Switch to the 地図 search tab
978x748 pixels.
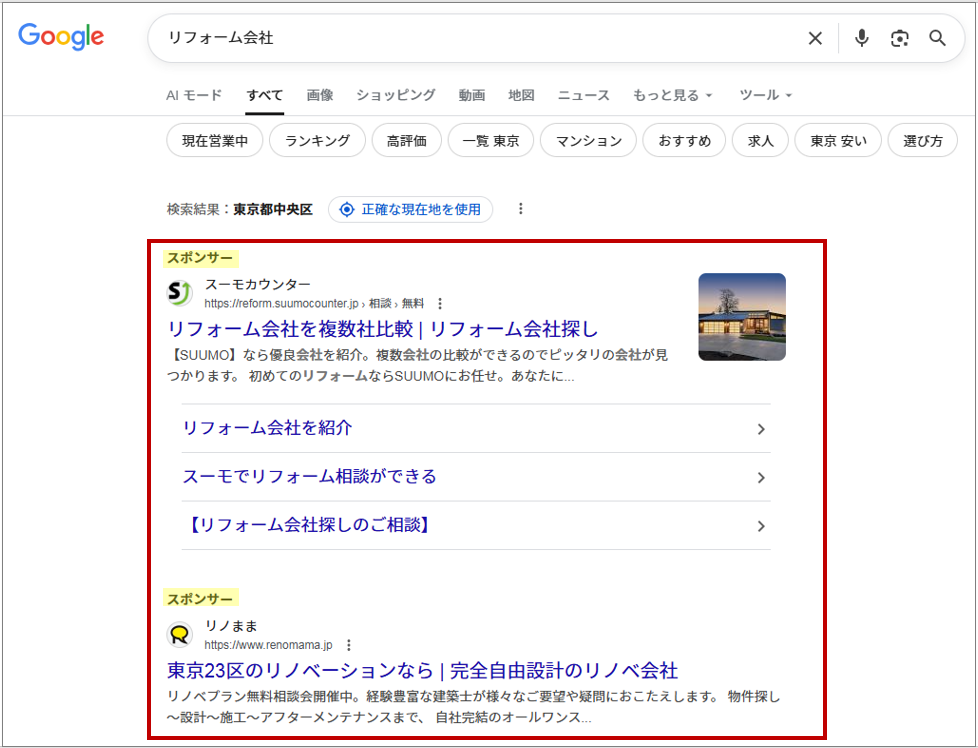[x=519, y=95]
